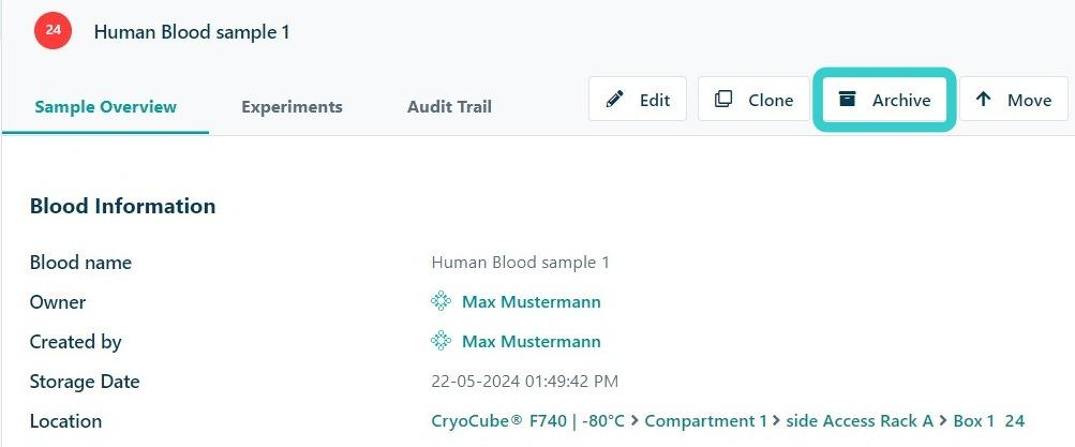
Task: Open the Sample Overview tab
Action: coord(106,107)
